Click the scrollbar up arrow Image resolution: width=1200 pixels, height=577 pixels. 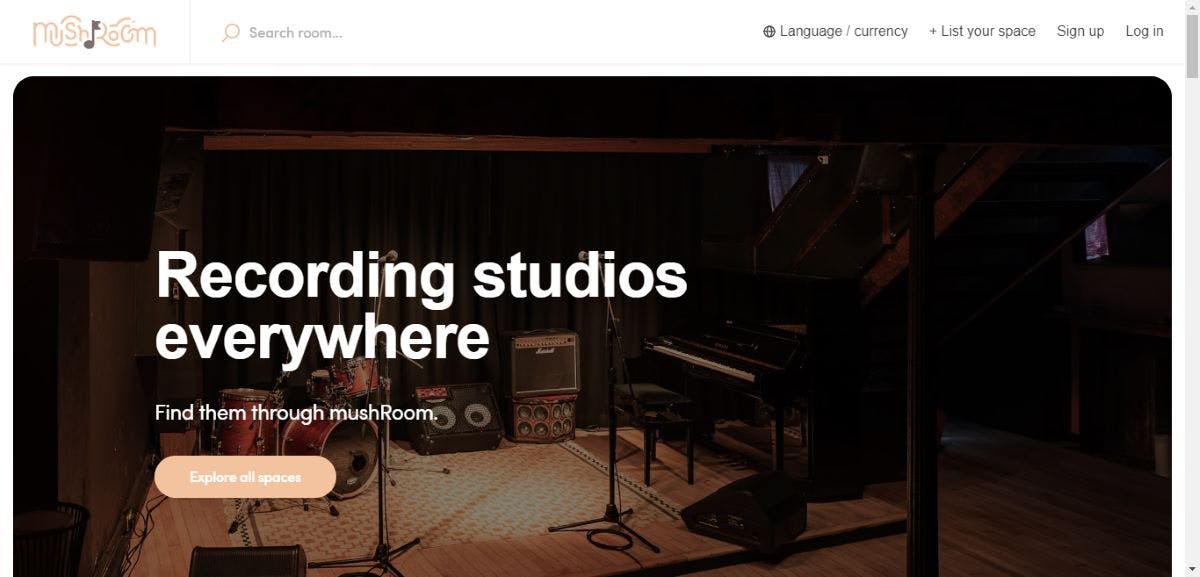coord(1191,8)
